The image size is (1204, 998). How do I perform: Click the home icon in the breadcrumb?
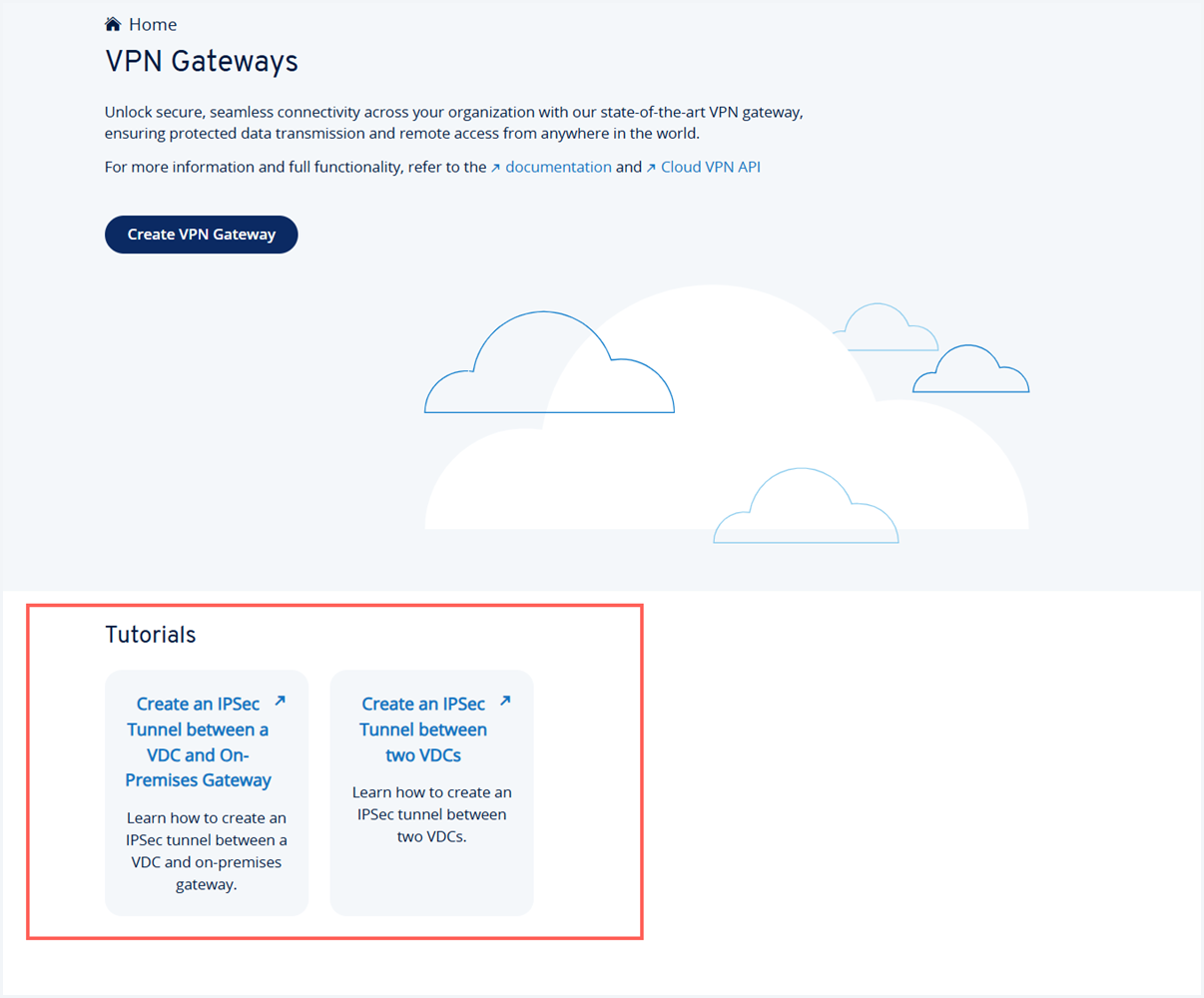[x=113, y=23]
